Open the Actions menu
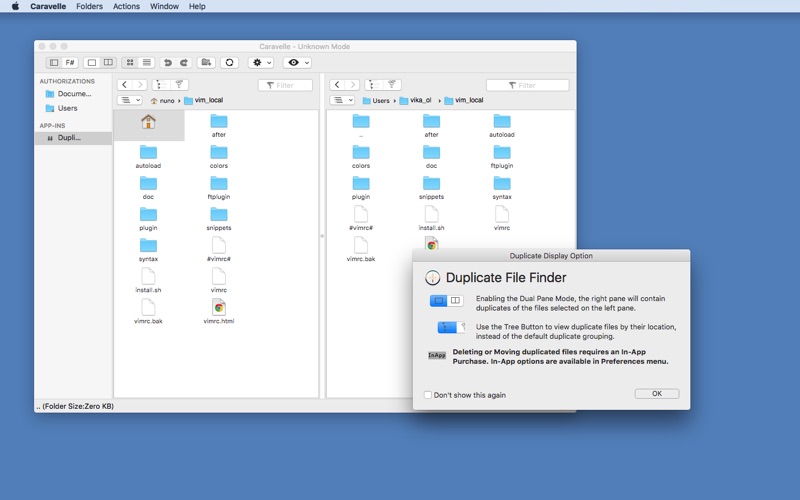Screen dimensions: 800x500 pos(126,6)
